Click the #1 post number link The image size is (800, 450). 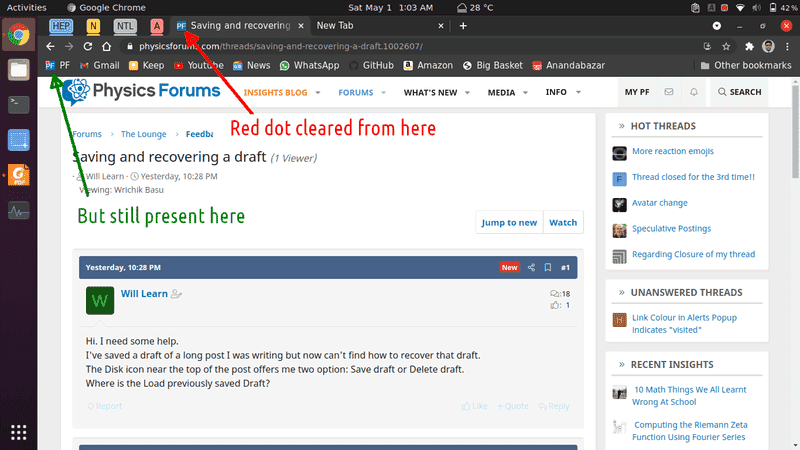(x=565, y=267)
